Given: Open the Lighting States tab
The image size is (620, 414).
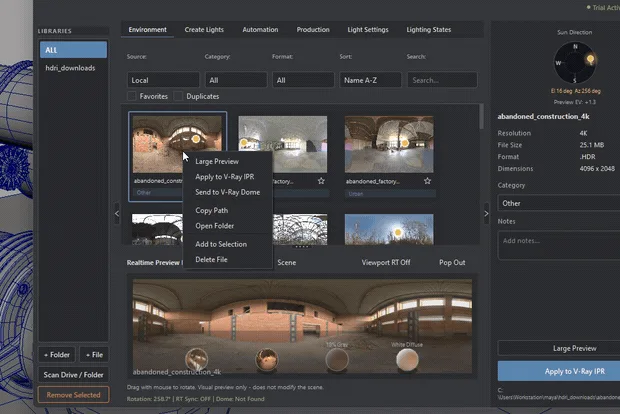Looking at the screenshot, I should 429,30.
